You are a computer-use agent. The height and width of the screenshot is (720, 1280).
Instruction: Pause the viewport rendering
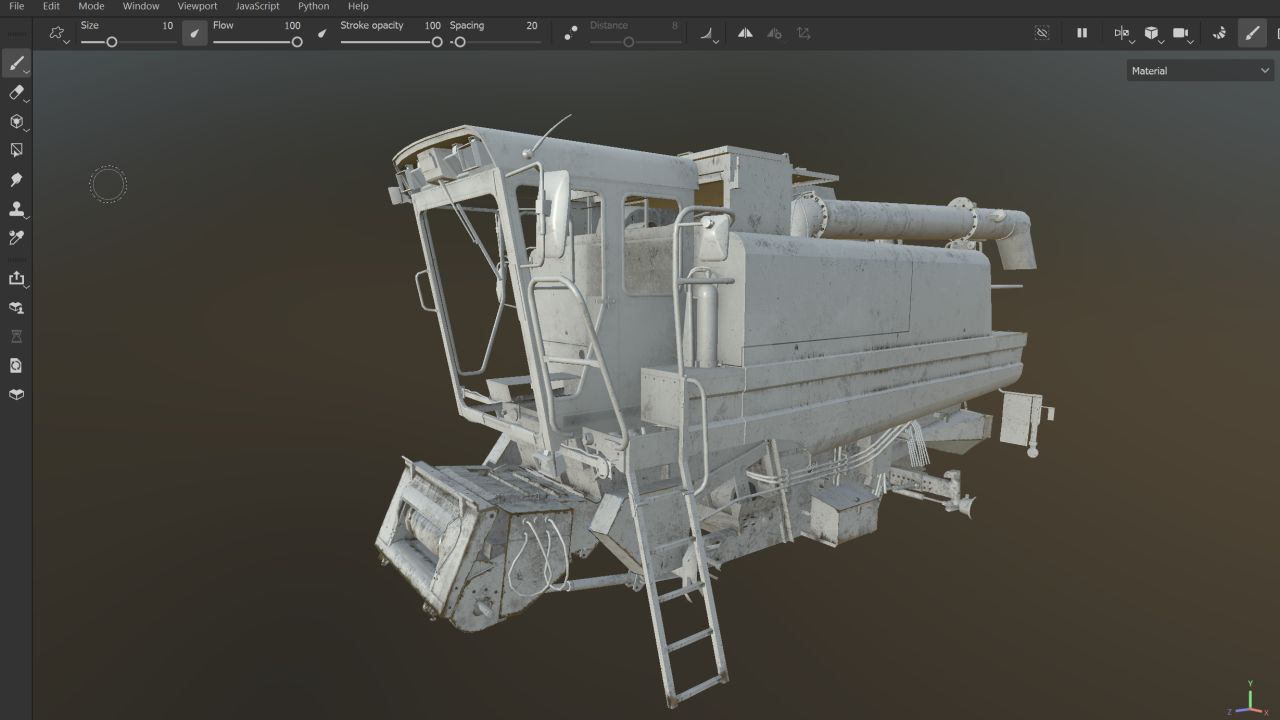point(1081,33)
